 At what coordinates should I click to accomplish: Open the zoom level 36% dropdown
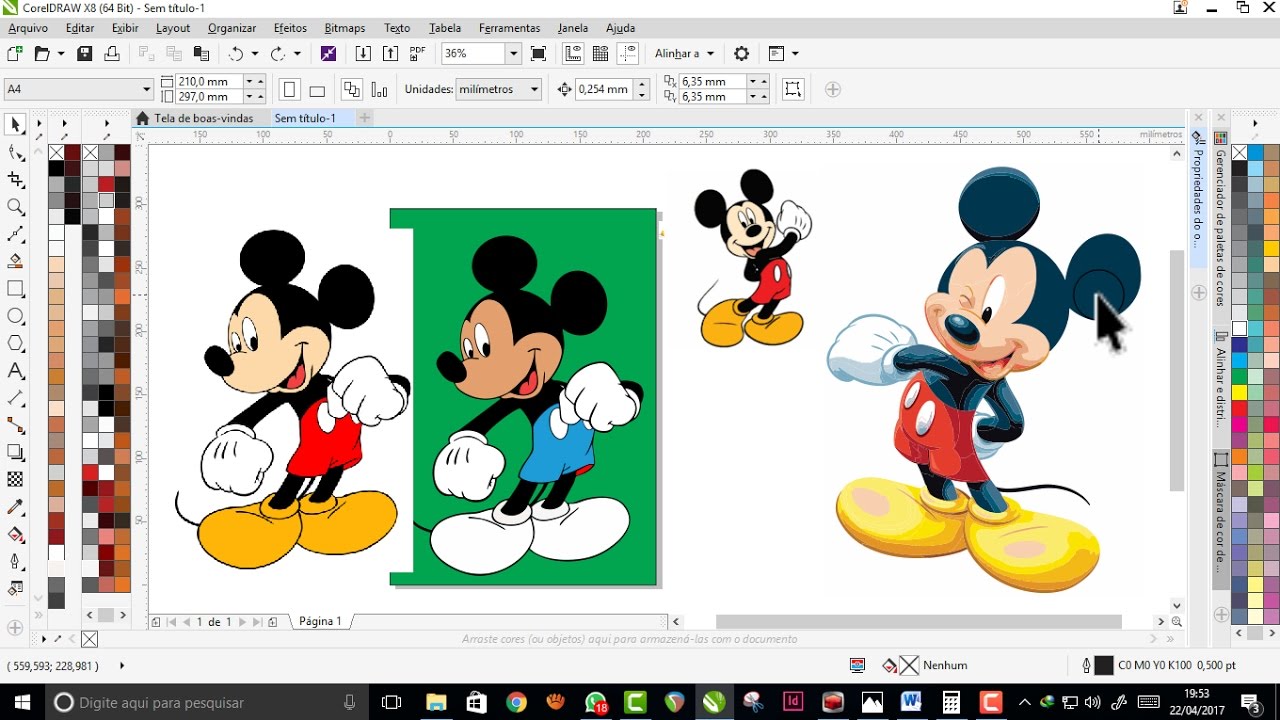pos(513,53)
